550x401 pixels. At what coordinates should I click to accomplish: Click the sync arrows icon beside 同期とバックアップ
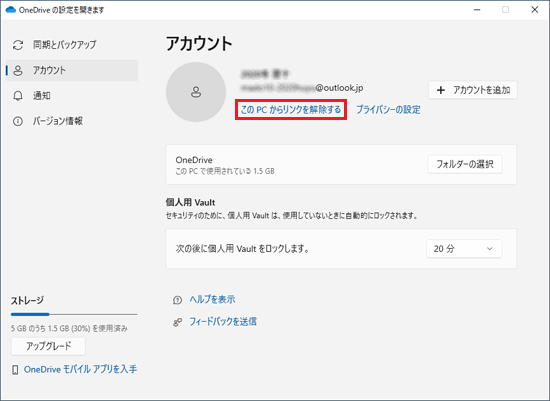[18, 45]
